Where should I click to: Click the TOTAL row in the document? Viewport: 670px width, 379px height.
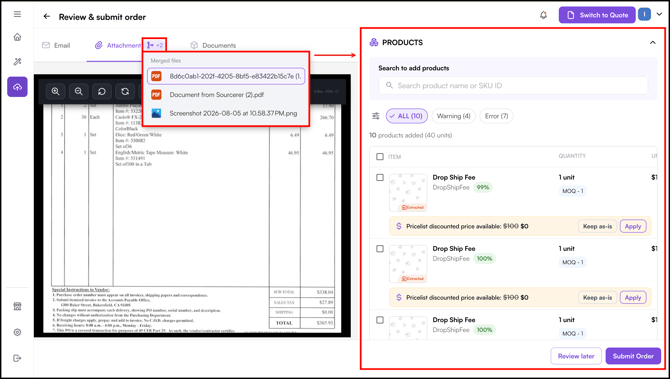coord(302,323)
